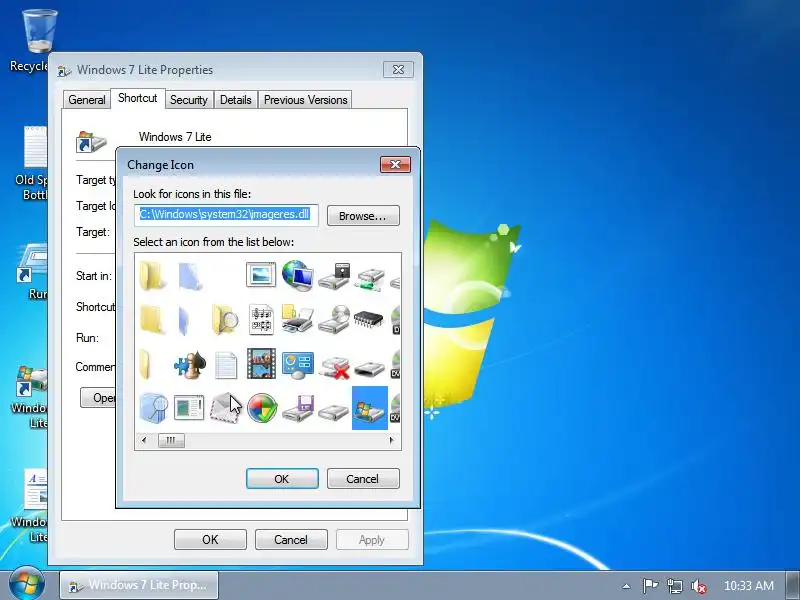The image size is (800, 600).
Task: Select the blue search magnifier document icon
Action: pyautogui.click(x=153, y=408)
